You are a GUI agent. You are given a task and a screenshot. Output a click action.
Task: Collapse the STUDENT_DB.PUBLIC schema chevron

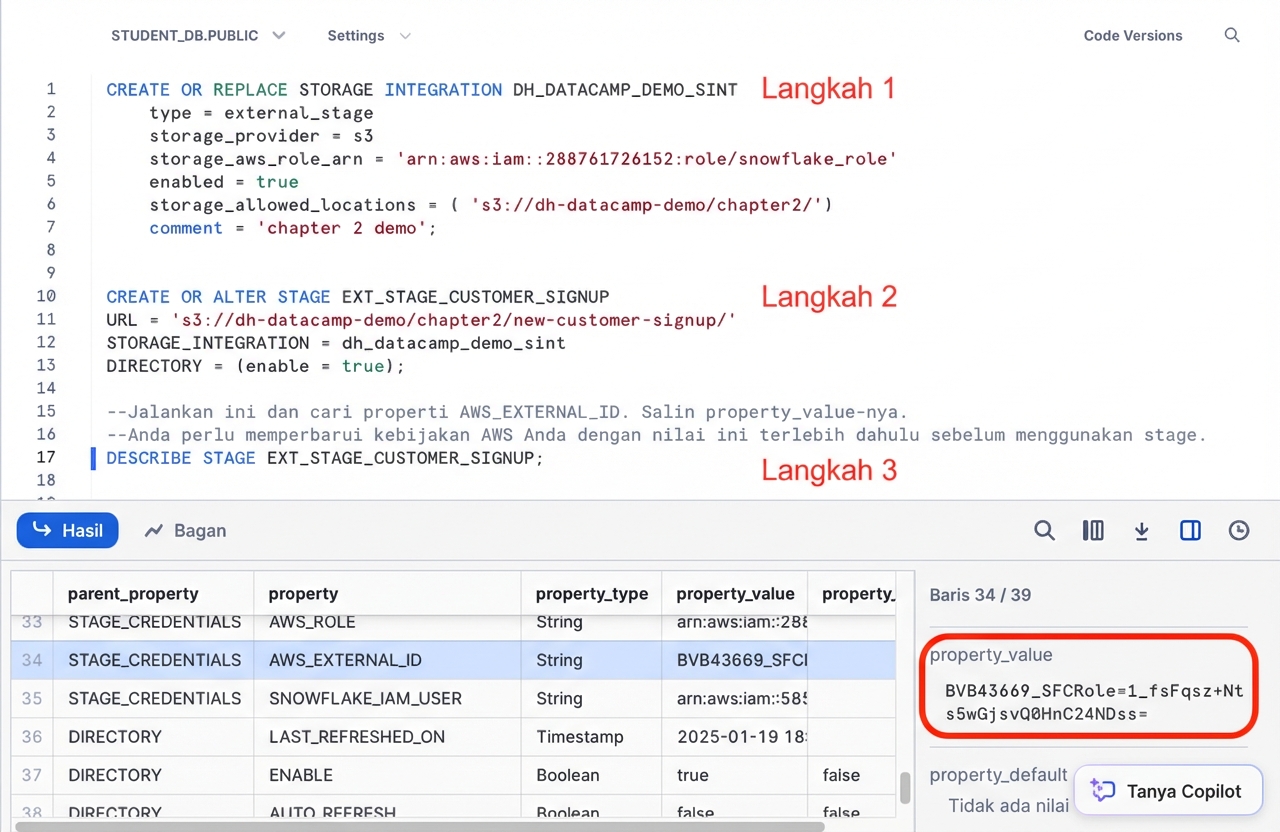278,35
